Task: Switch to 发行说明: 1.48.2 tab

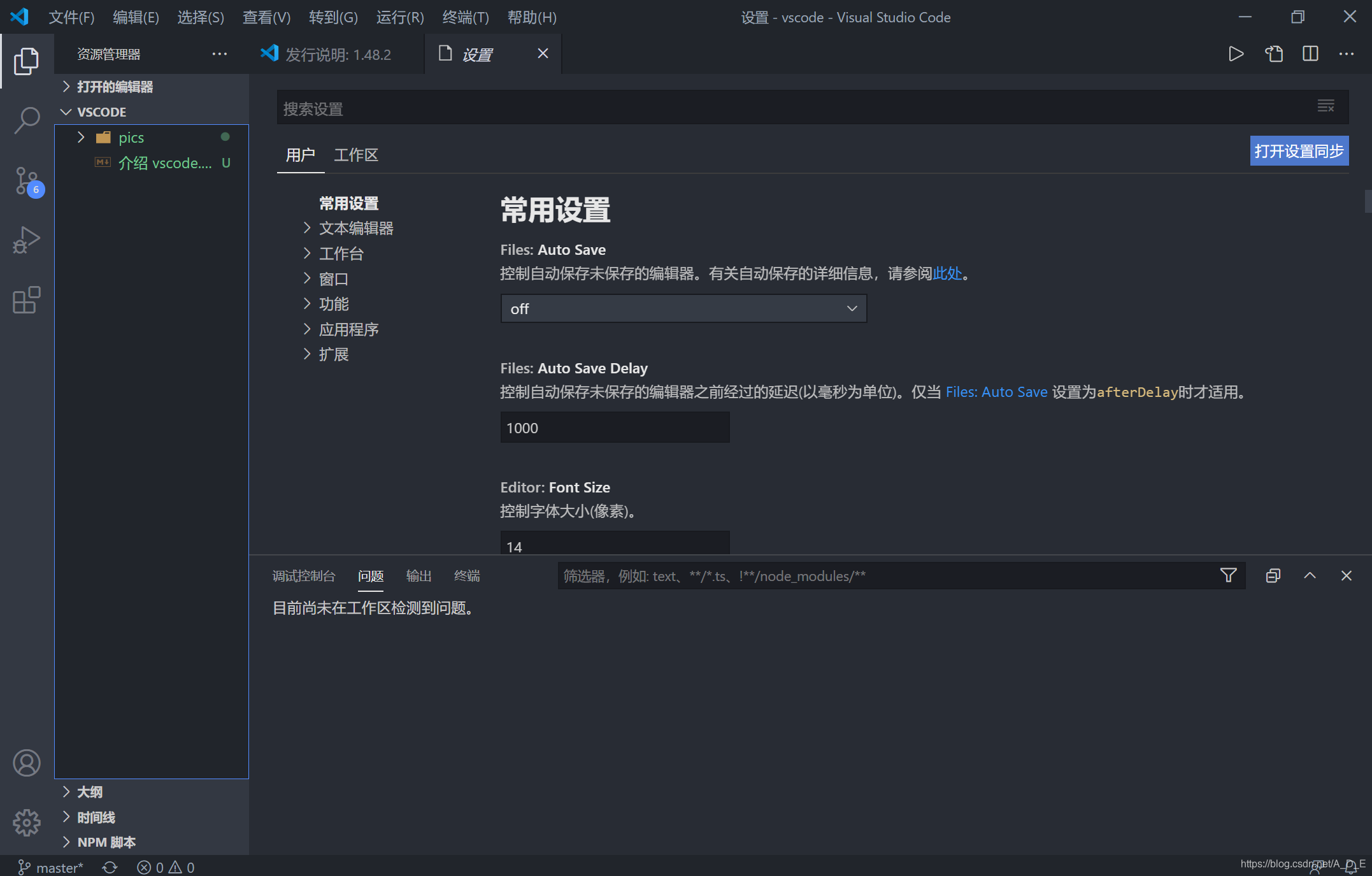Action: pos(337,54)
